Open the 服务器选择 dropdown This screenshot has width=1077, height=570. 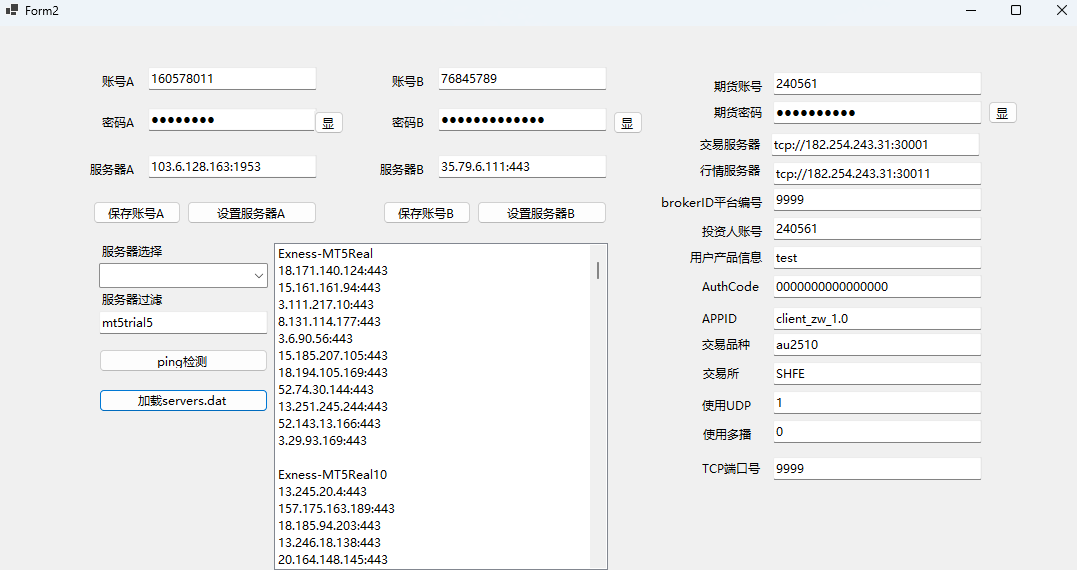tap(182, 275)
